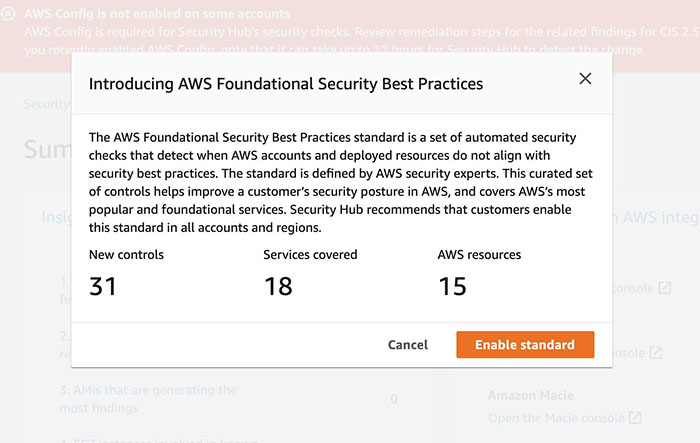The height and width of the screenshot is (443, 700).
Task: Click the Security breadcrumb behind the dialog
Action: (x=47, y=104)
